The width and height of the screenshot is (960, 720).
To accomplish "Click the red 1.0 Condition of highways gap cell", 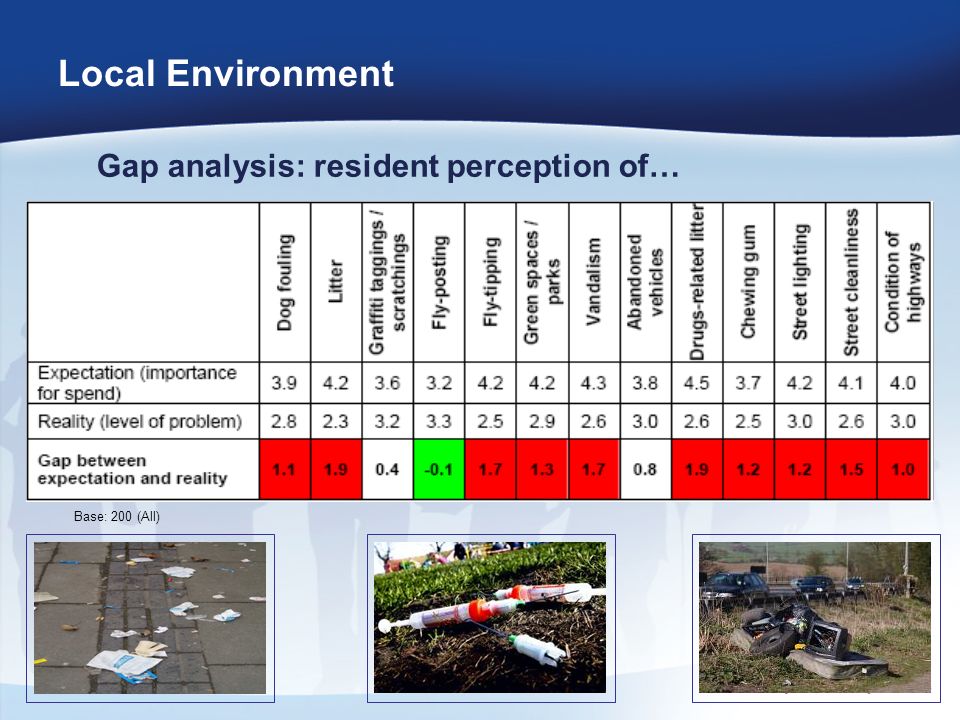I will pos(903,470).
